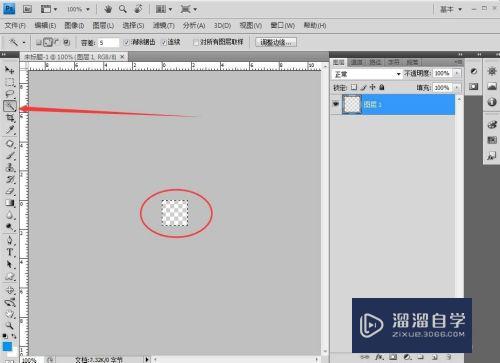Open the 文件(F) menu
The width and height of the screenshot is (500, 363).
15,25
